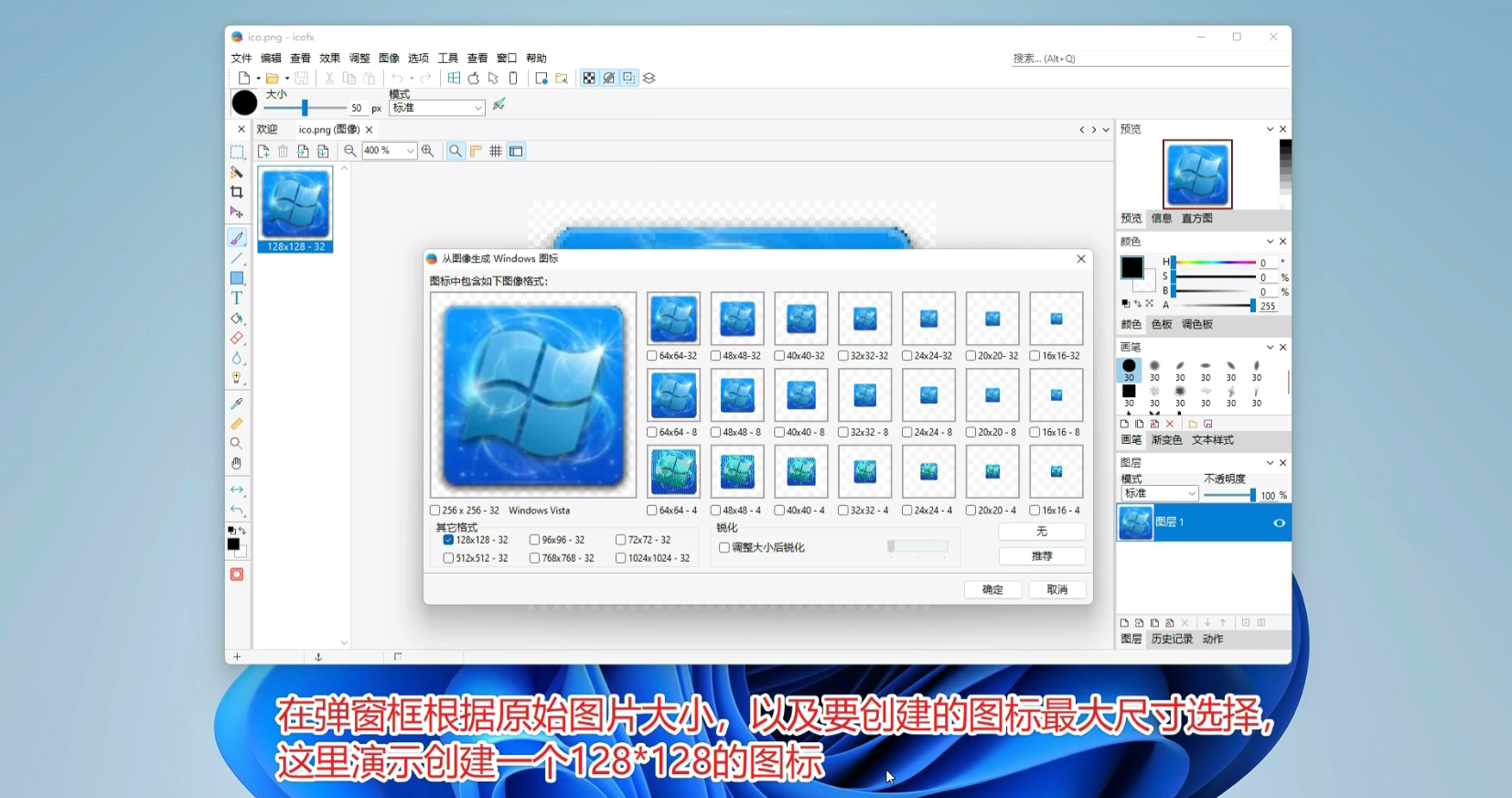Image resolution: width=1512 pixels, height=798 pixels.
Task: Click the layer opacity slider
Action: pos(1229,495)
